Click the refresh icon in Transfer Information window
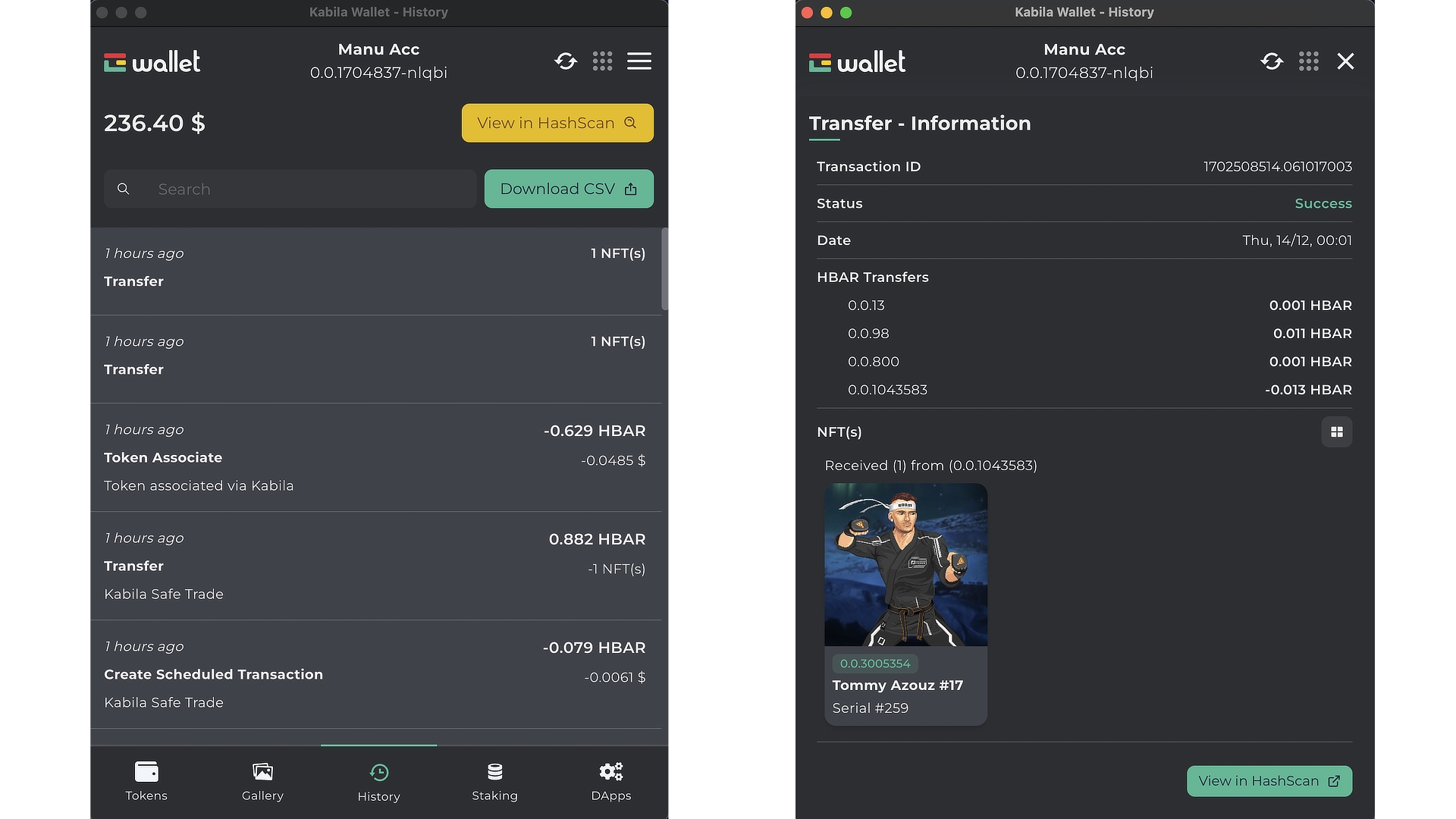Screen dimensions: 1456x819 1272,61
